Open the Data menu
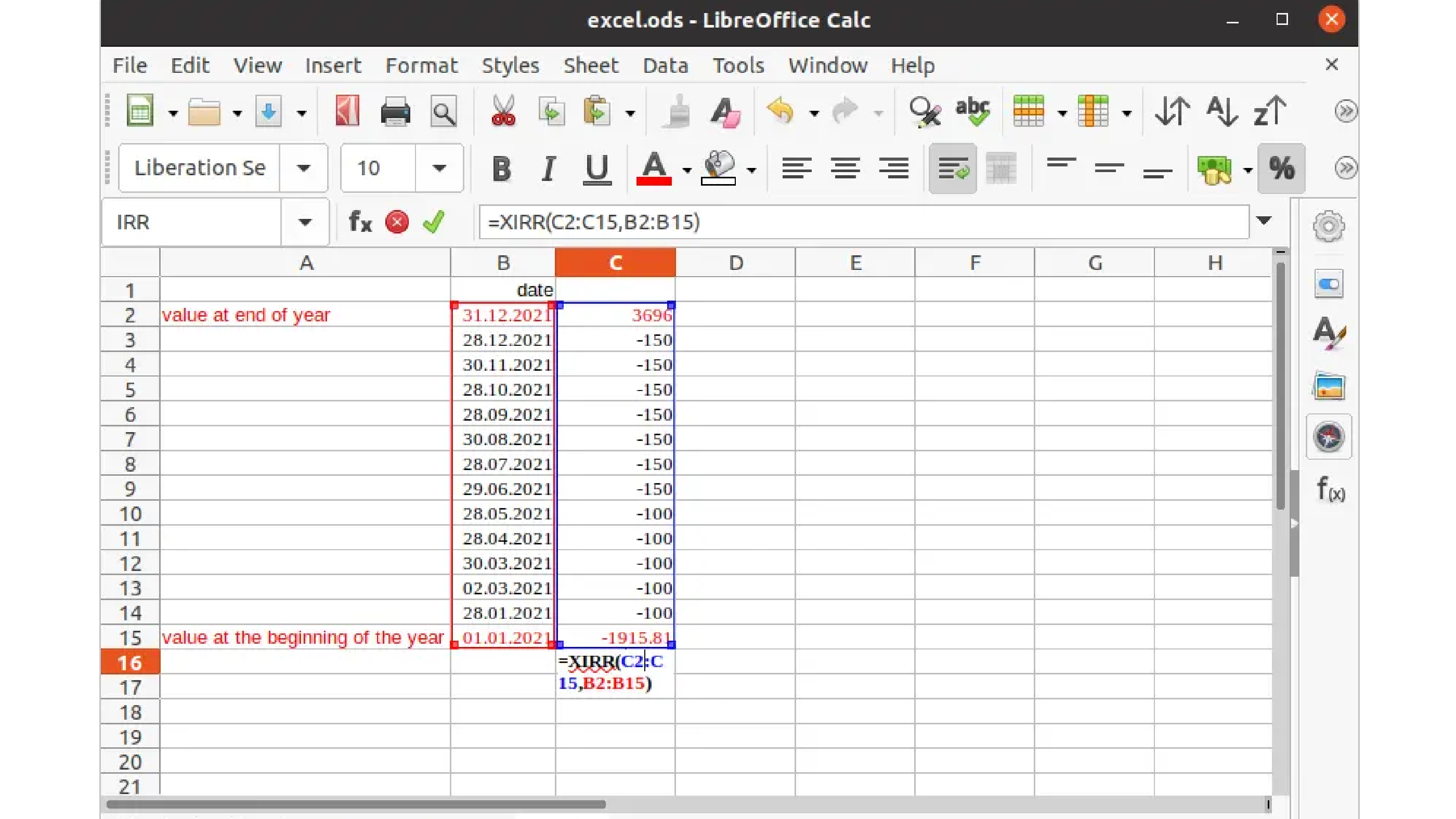The width and height of the screenshot is (1456, 819). click(665, 66)
